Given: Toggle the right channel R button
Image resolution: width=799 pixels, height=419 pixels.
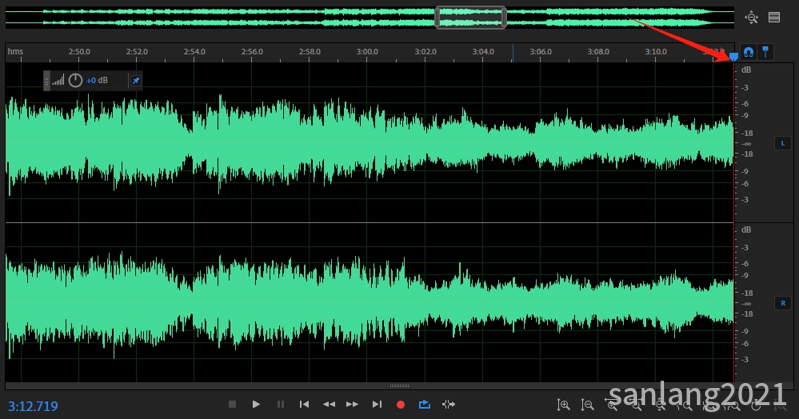Looking at the screenshot, I should click(x=782, y=302).
